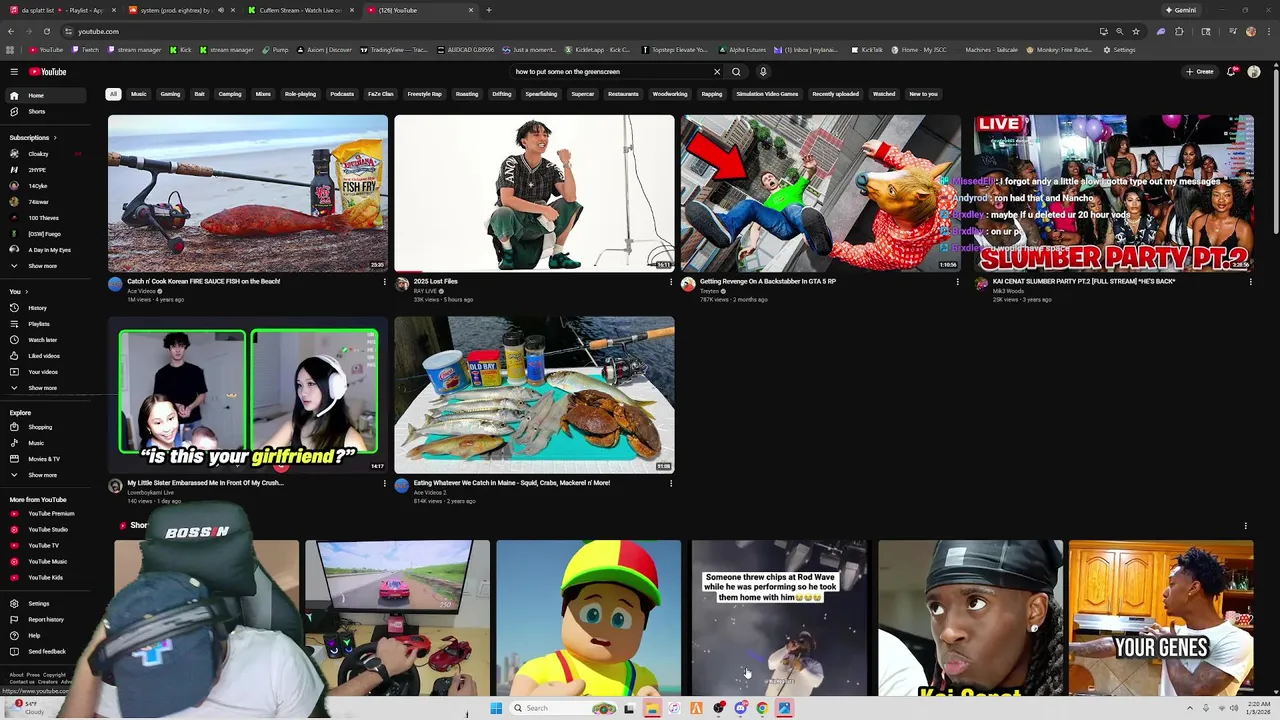Viewport: 1280px width, 720px height.
Task: Open Your videos in the sidebar
Action: (43, 372)
